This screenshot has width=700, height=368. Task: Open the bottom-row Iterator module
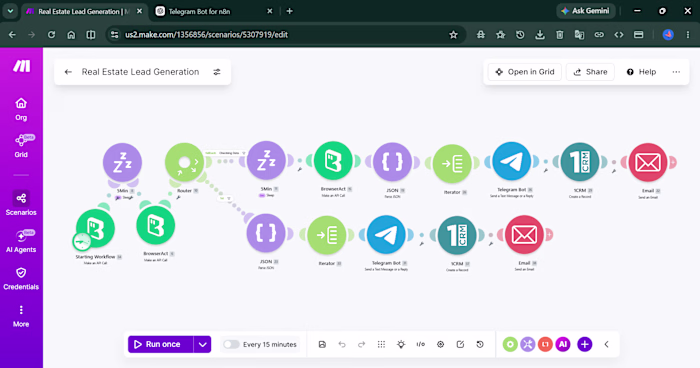[327, 235]
